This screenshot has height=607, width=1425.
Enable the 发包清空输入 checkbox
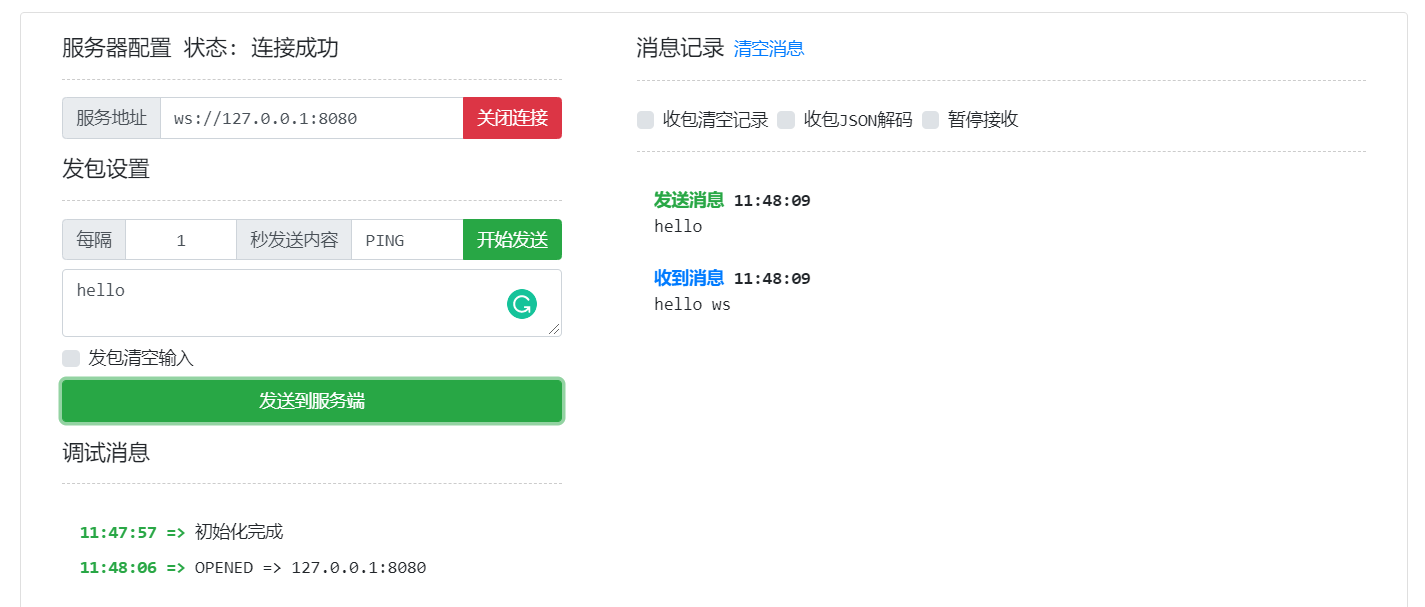71,358
